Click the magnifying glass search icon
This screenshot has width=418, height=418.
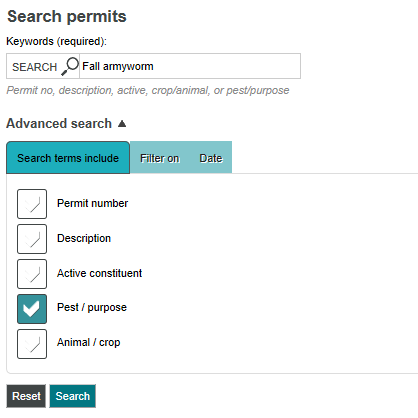70,66
